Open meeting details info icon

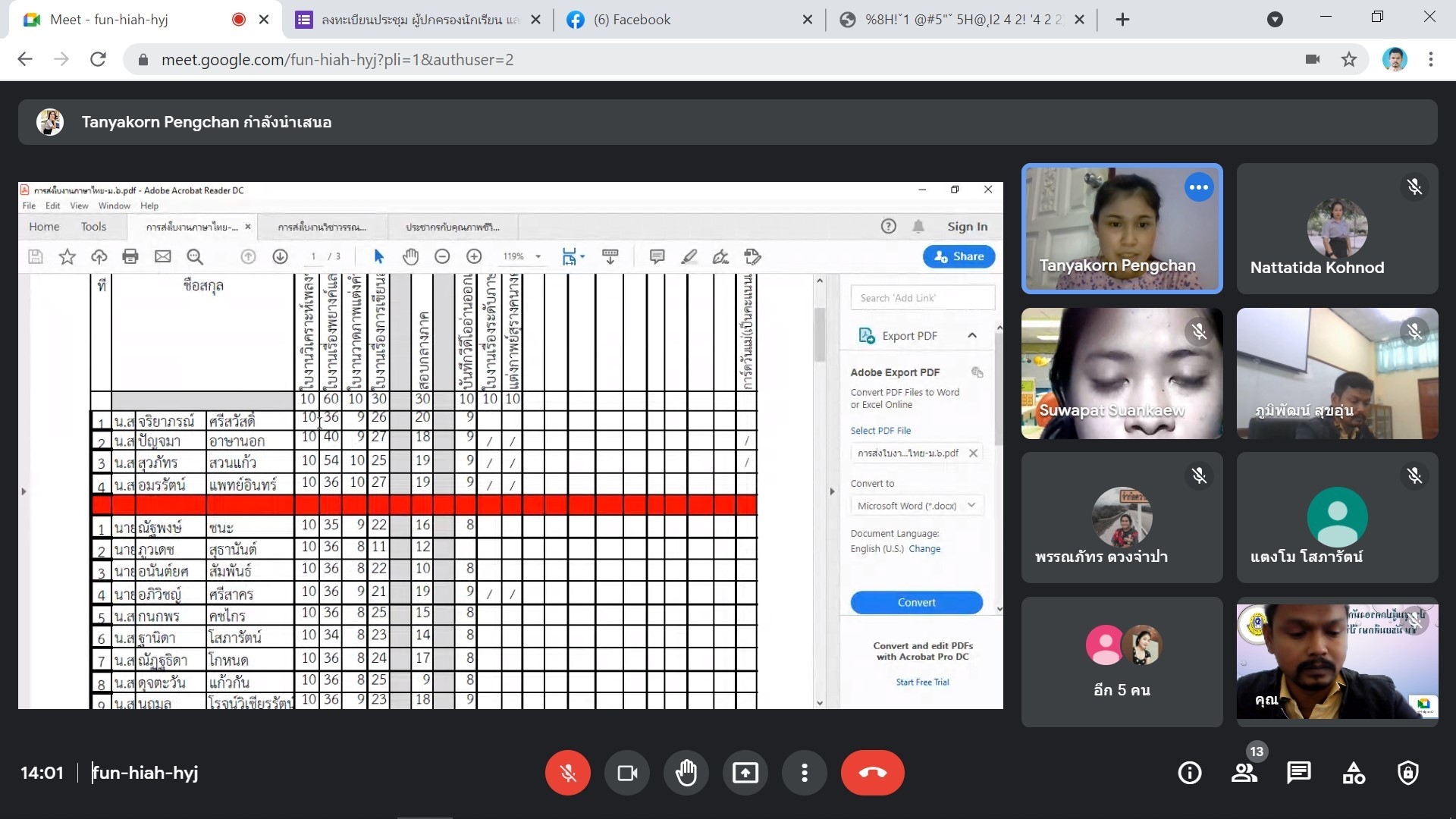1189,773
